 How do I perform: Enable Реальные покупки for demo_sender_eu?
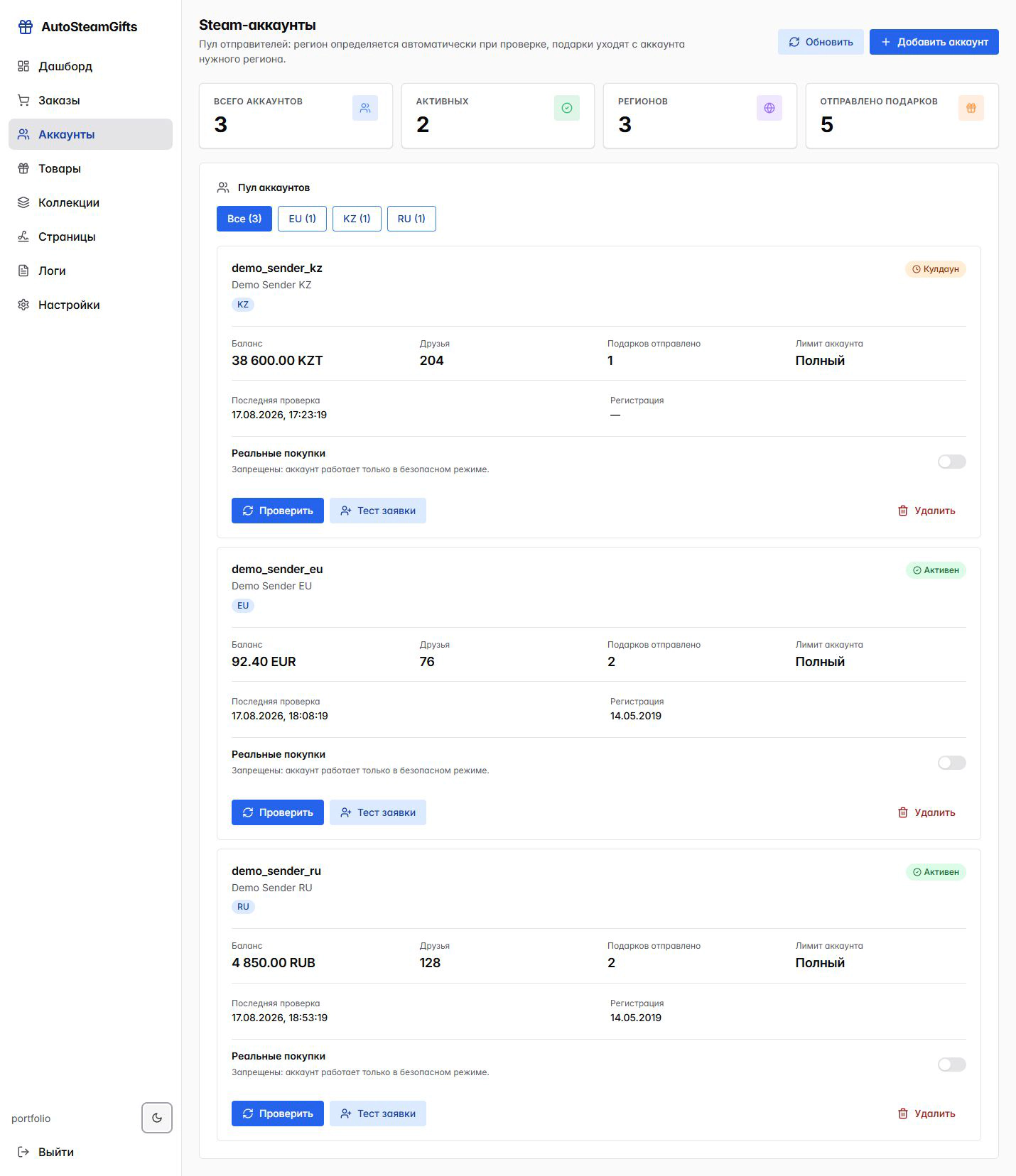[x=952, y=763]
